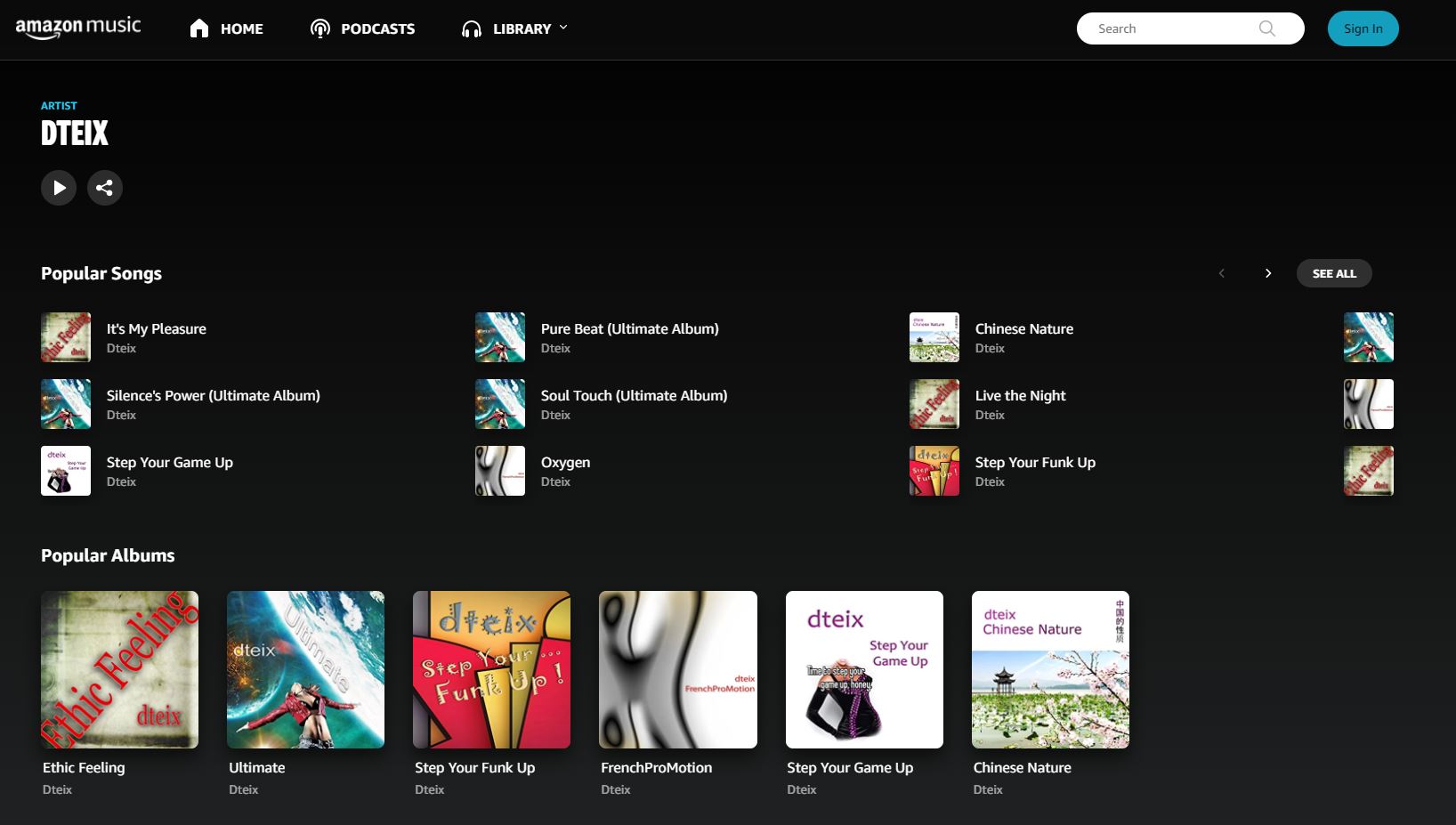Click thumbnail of the Step Your Game Up song
The width and height of the screenshot is (1456, 825).
66,471
